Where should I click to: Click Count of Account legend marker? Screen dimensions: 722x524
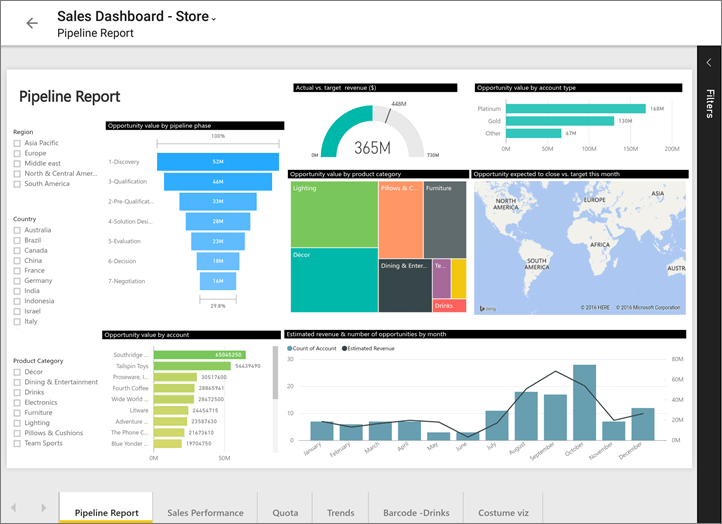pyautogui.click(x=290, y=348)
